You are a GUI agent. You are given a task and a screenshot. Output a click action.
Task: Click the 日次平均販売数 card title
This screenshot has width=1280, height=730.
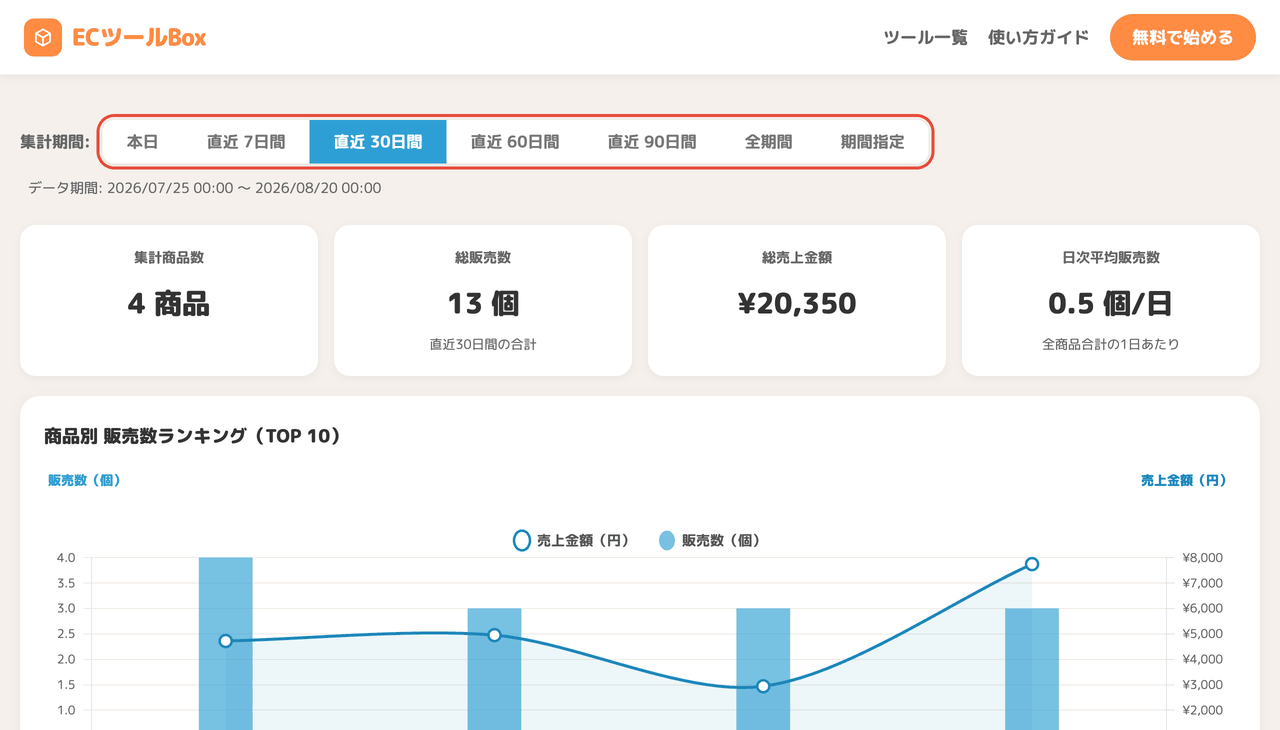click(x=1111, y=257)
